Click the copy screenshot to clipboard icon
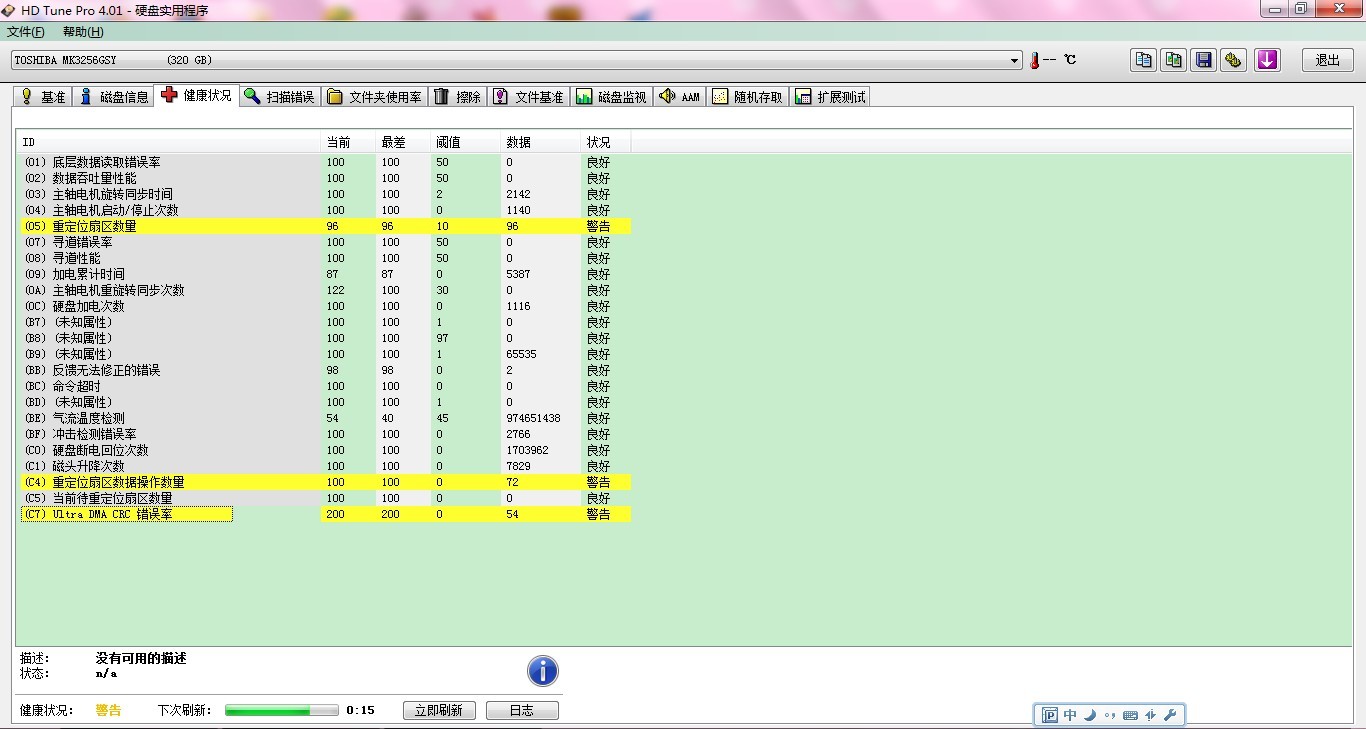This screenshot has width=1366, height=729. [x=1174, y=60]
